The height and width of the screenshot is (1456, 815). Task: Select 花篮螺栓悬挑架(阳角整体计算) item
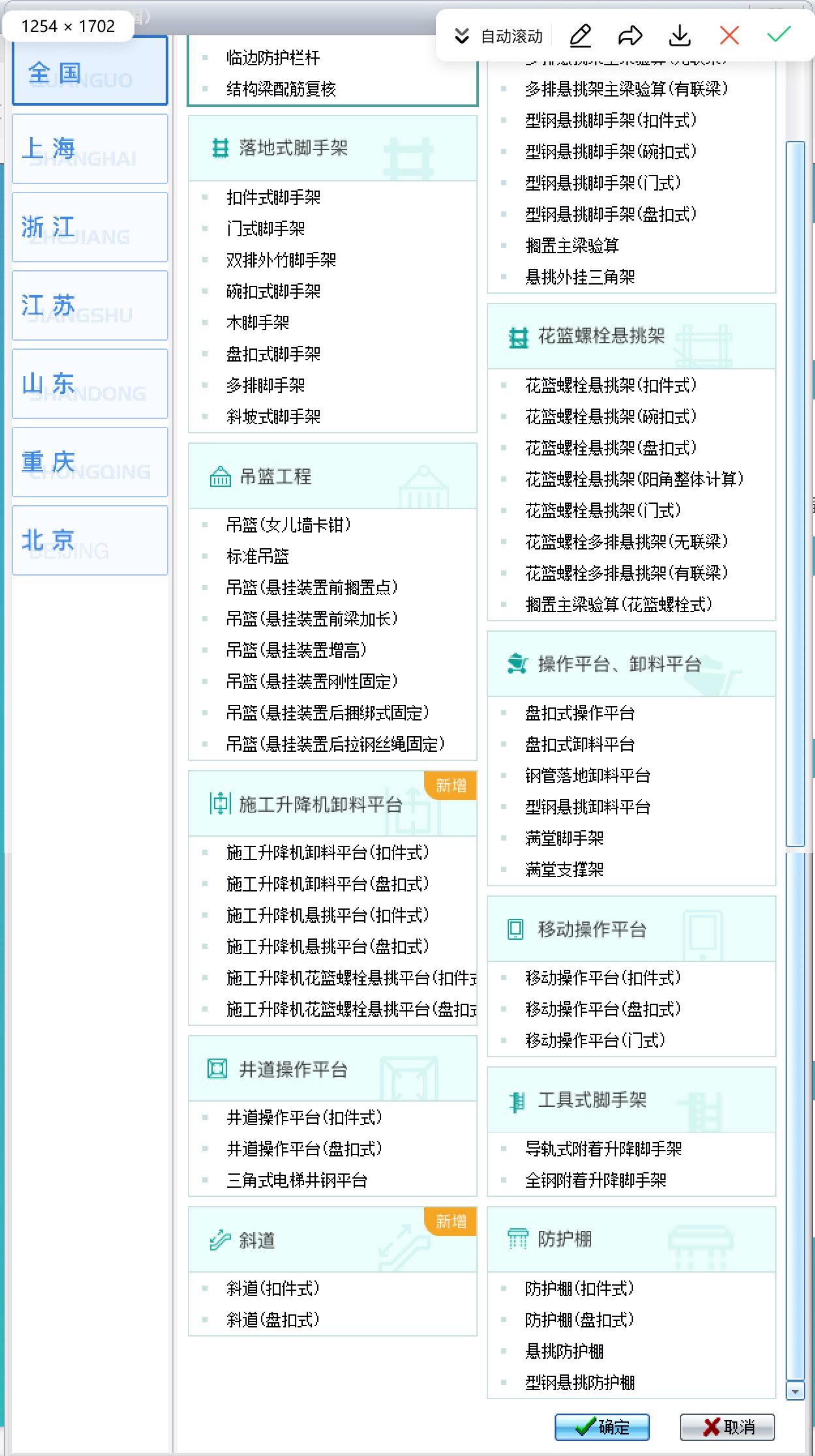click(634, 480)
